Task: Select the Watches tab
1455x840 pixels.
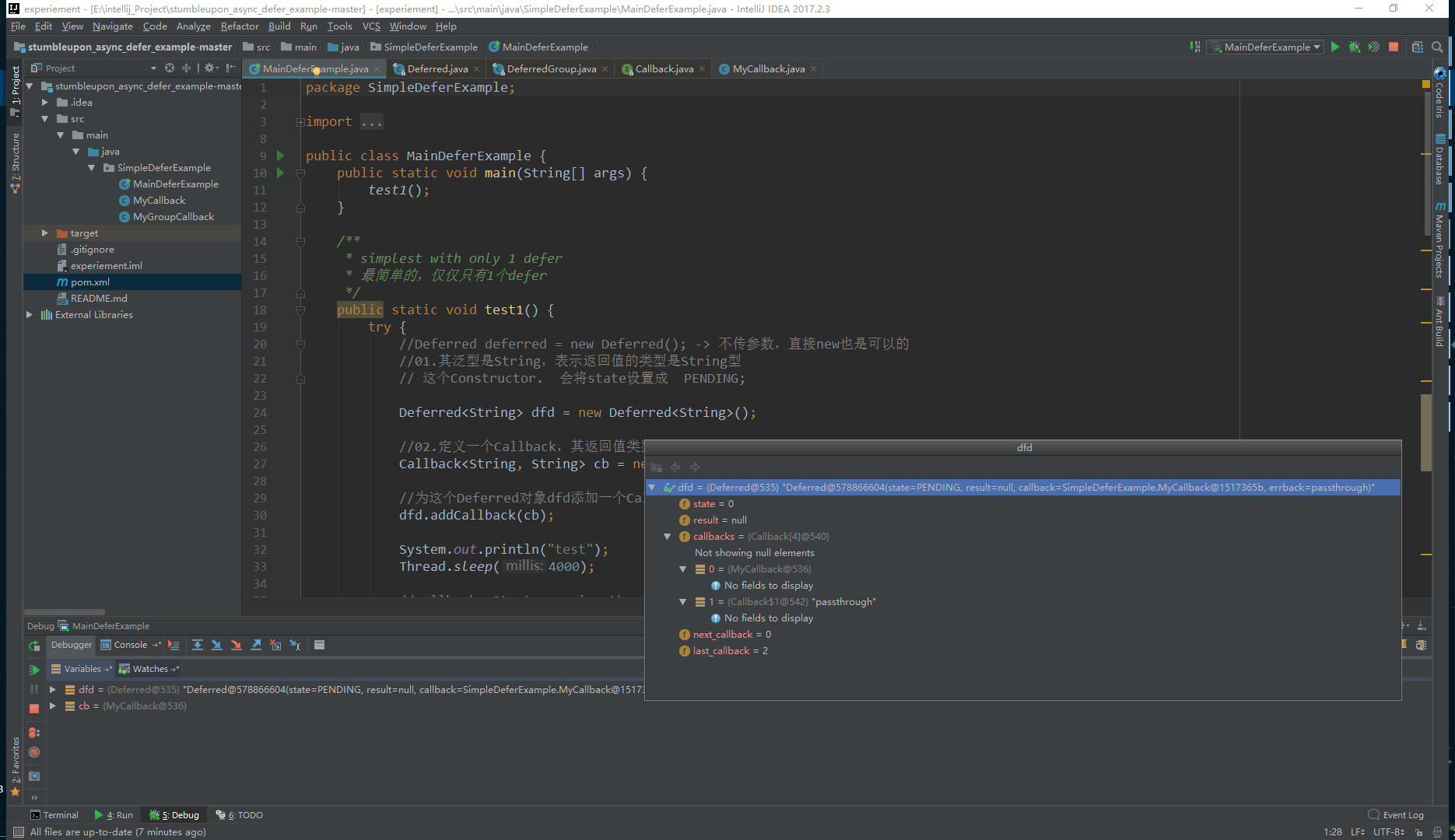Action: [x=149, y=669]
